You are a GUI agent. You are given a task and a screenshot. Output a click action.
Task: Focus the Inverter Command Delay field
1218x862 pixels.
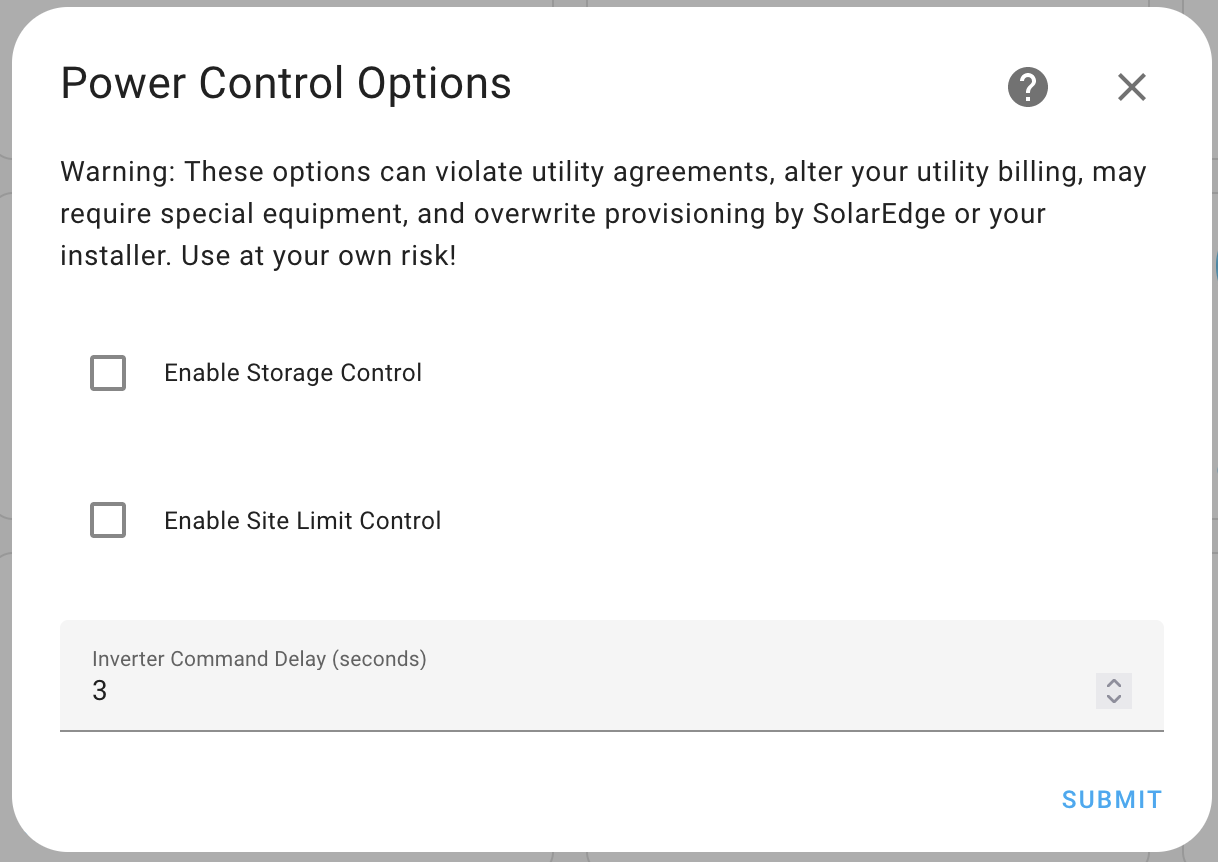point(612,676)
